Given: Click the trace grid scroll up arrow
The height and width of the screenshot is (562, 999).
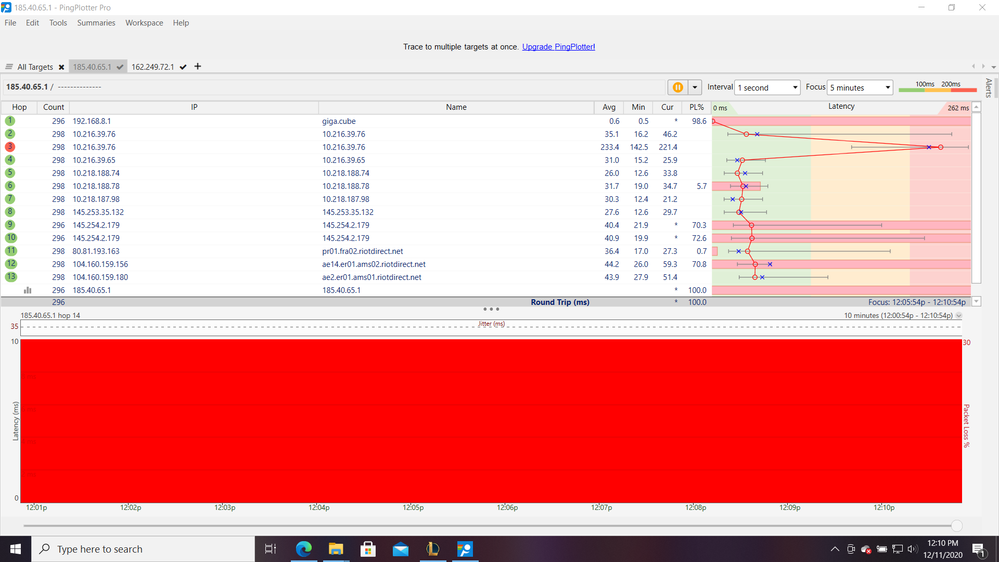Looking at the screenshot, I should pos(976,107).
